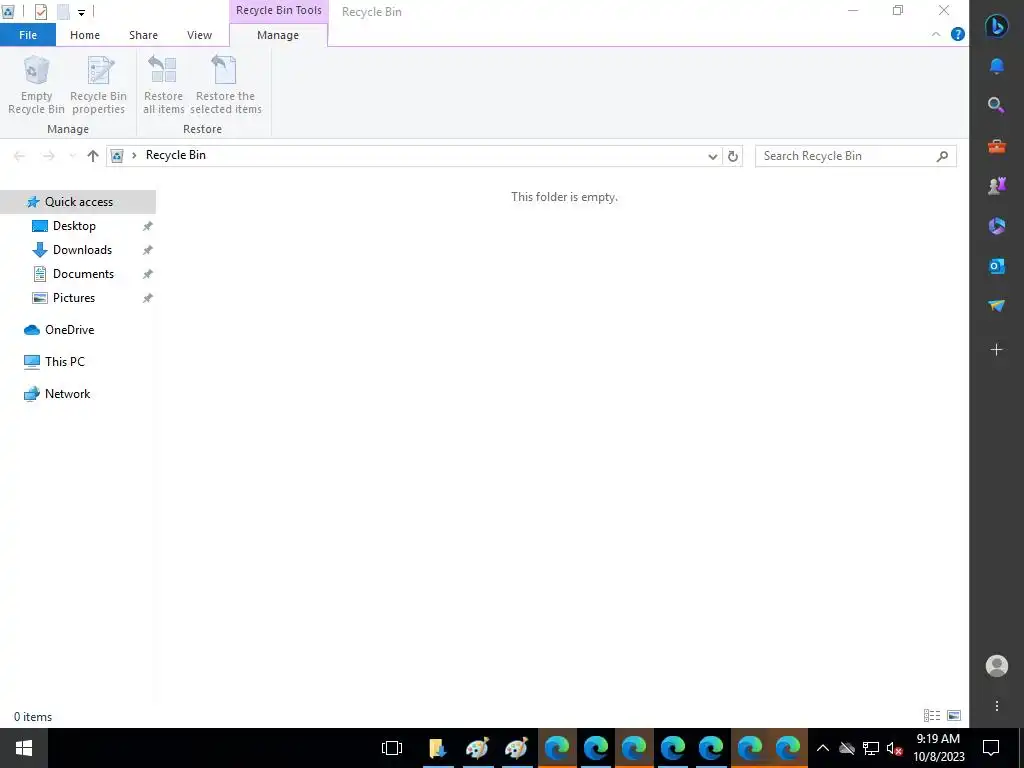Click the search magnifier icon
The width and height of the screenshot is (1024, 768).
942,156
